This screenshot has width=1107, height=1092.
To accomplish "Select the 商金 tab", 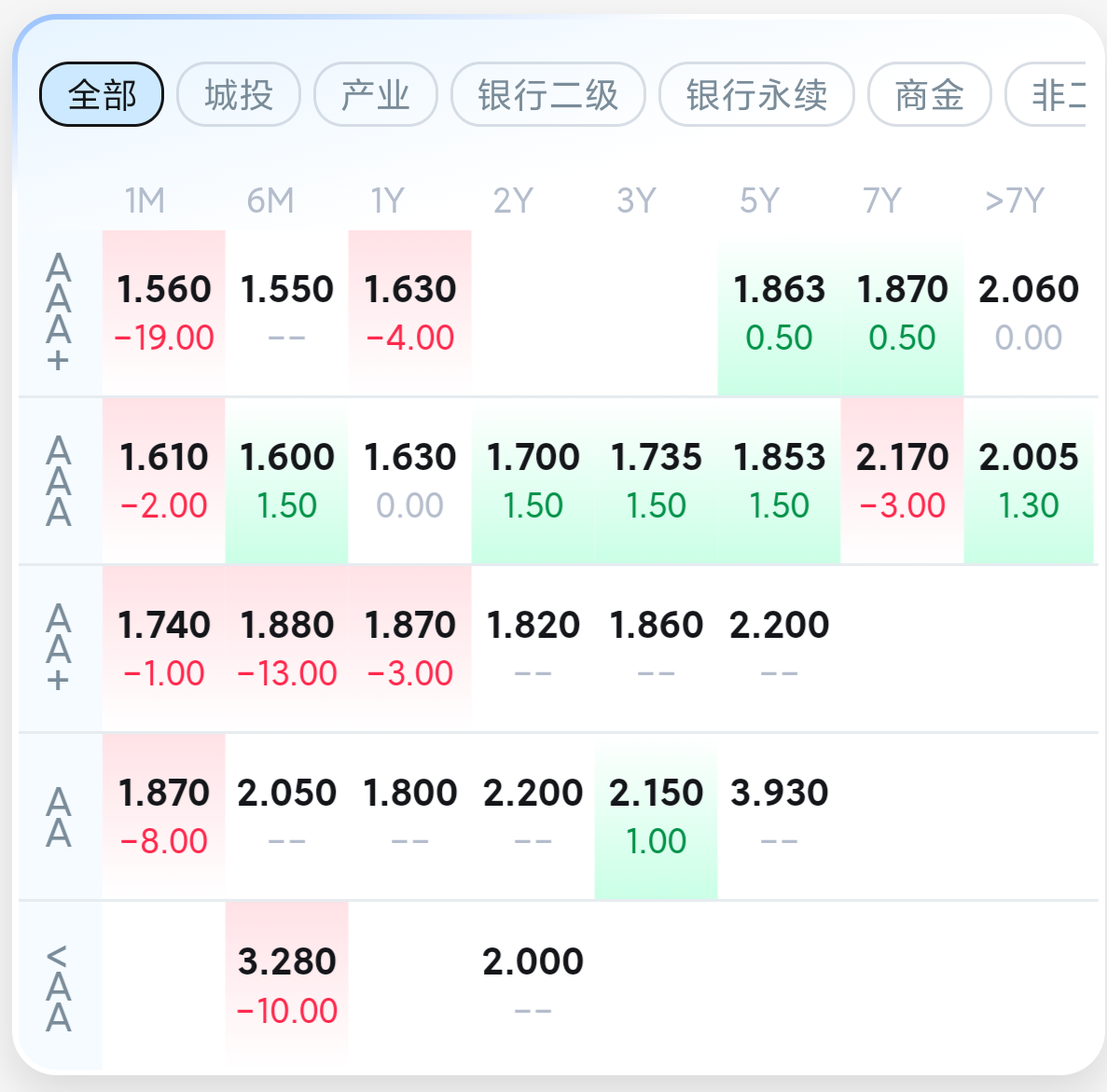I will tap(929, 94).
